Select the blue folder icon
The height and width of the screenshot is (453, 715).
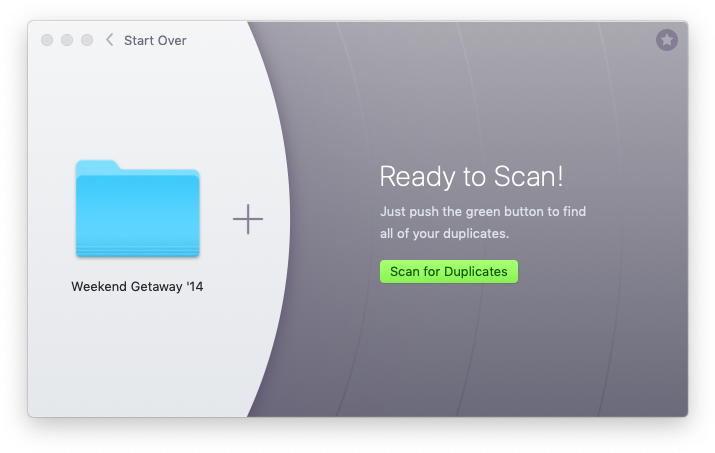[x=138, y=210]
